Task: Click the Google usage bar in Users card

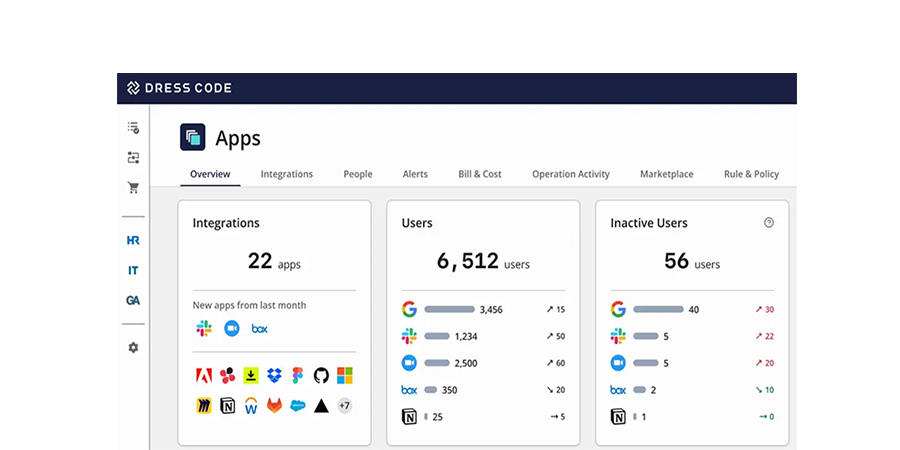Action: 449,310
